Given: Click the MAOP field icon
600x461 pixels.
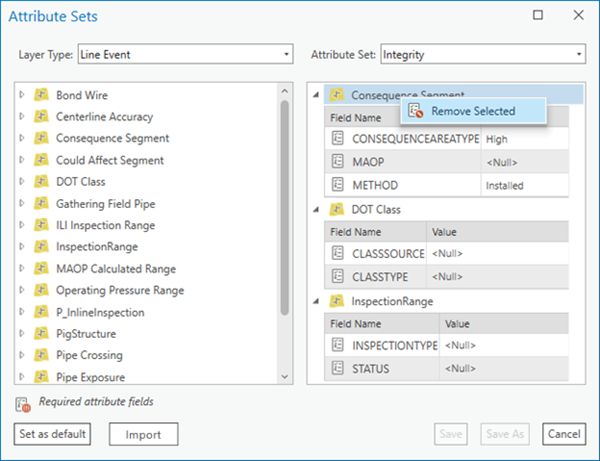Looking at the screenshot, I should [337, 162].
